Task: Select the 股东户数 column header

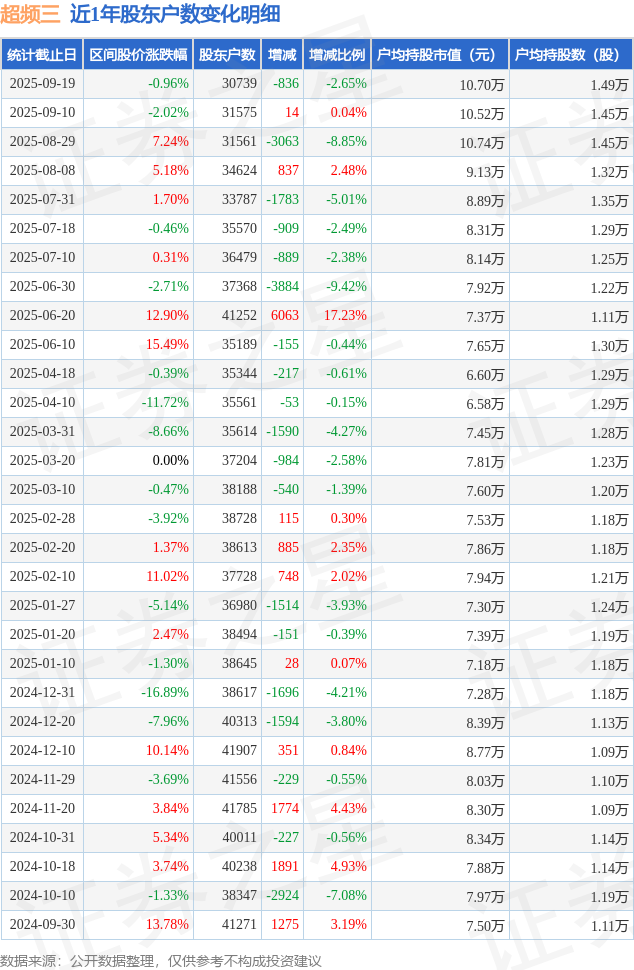Action: pos(227,55)
